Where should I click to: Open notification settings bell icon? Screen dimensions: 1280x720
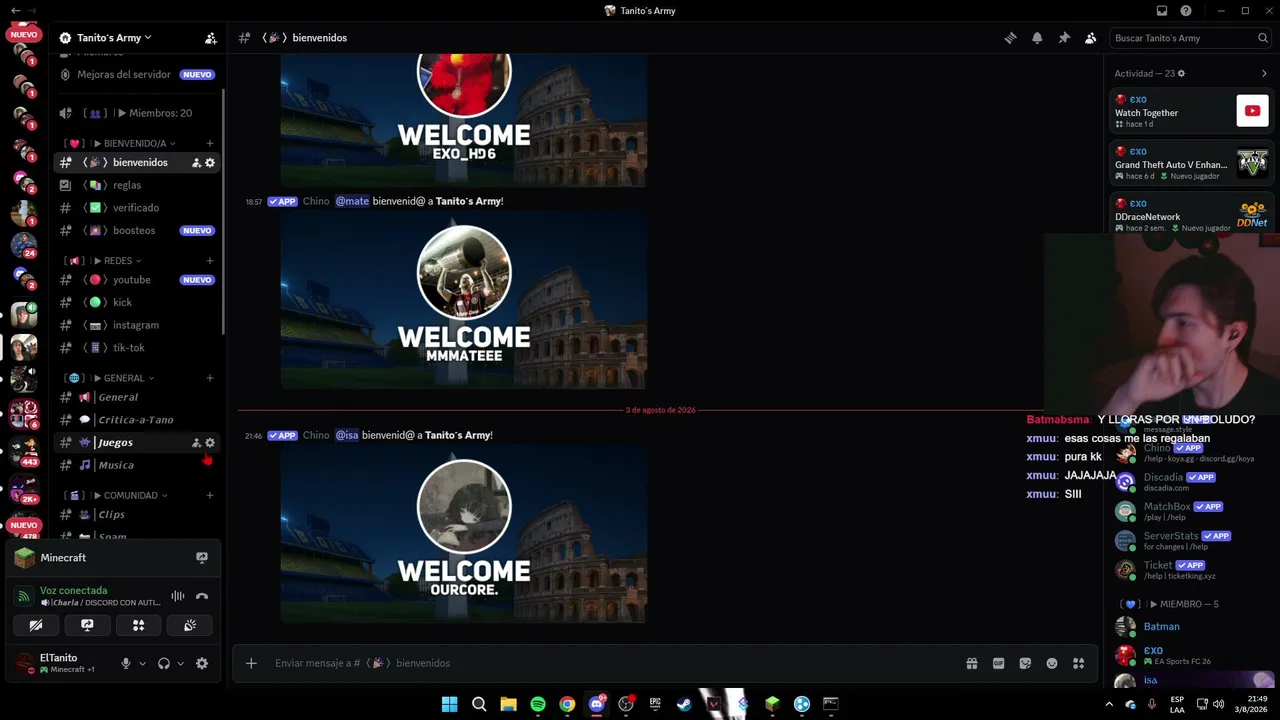tap(1037, 38)
